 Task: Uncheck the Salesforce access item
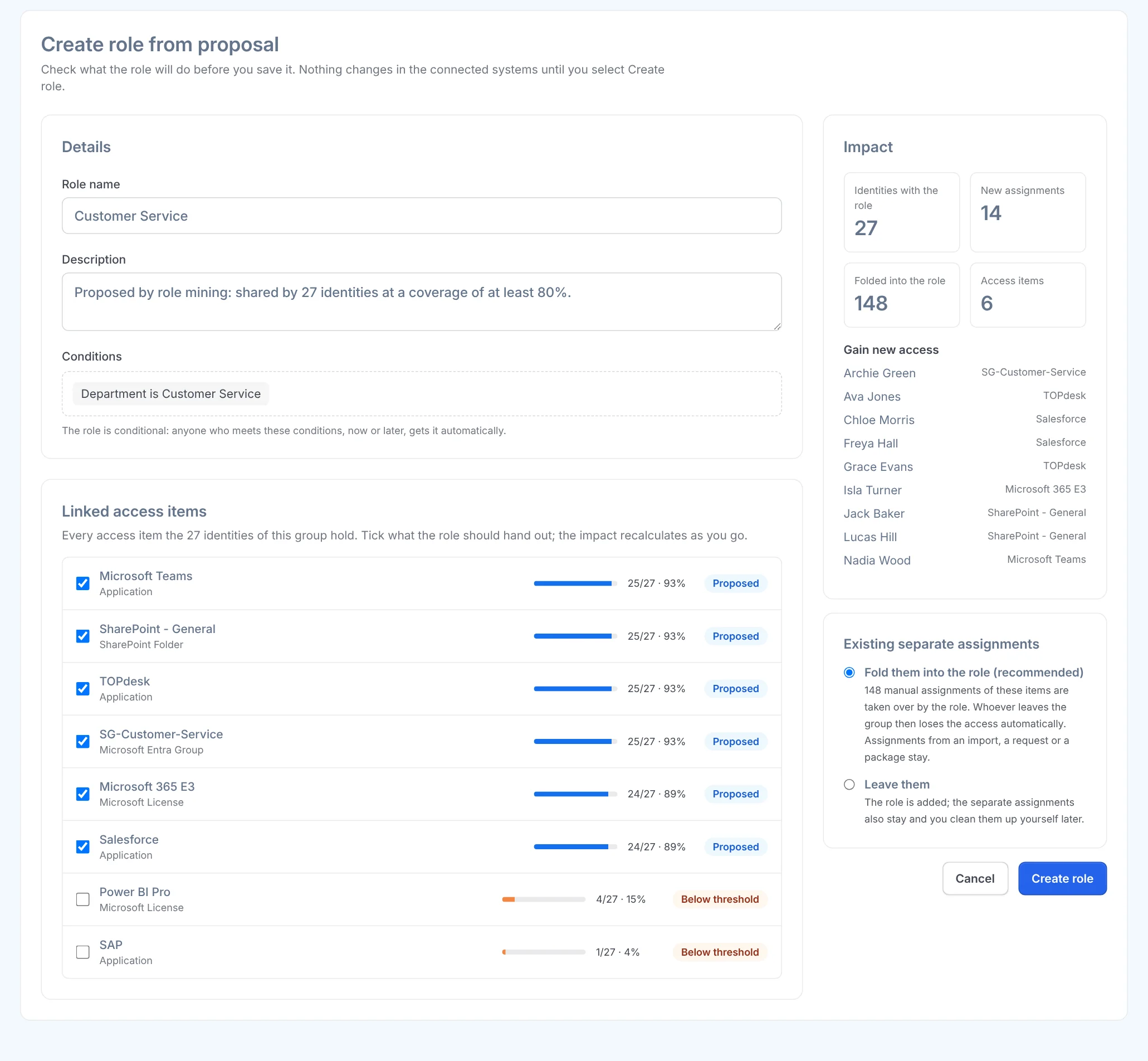click(82, 847)
